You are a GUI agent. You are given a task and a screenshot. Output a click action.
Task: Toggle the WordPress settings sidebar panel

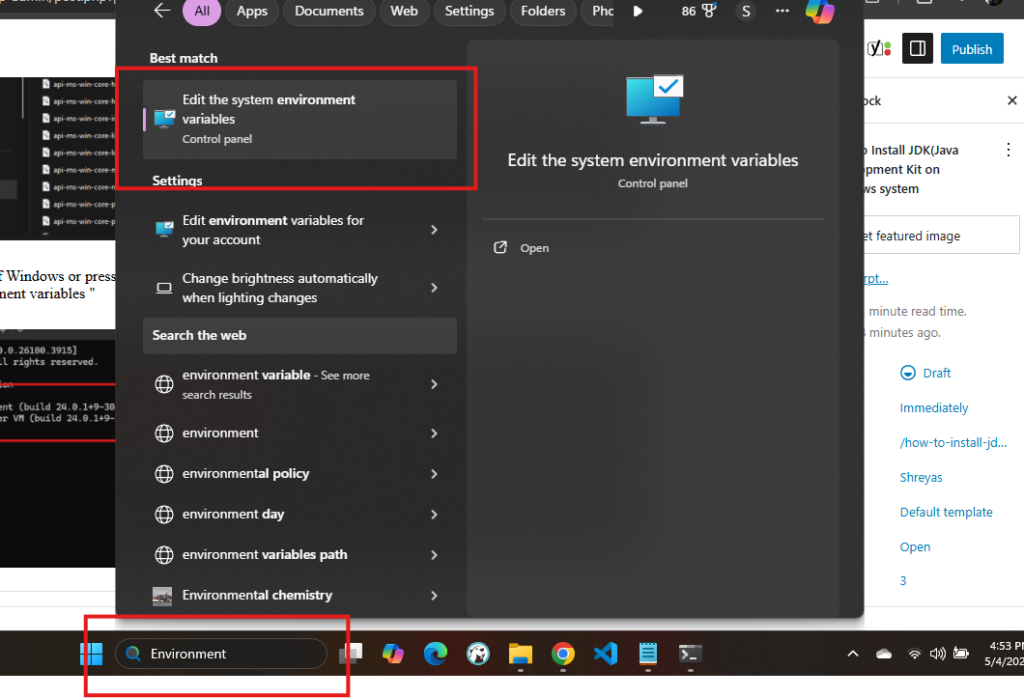click(917, 49)
